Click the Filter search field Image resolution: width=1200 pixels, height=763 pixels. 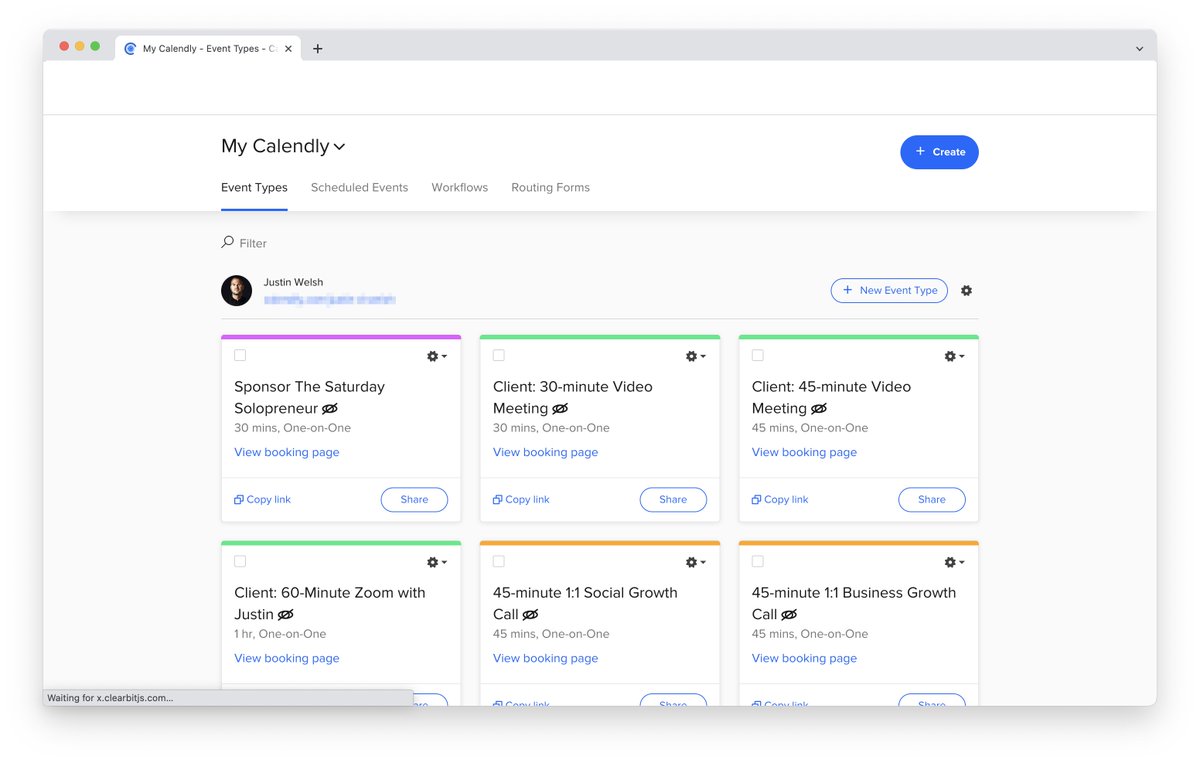253,243
